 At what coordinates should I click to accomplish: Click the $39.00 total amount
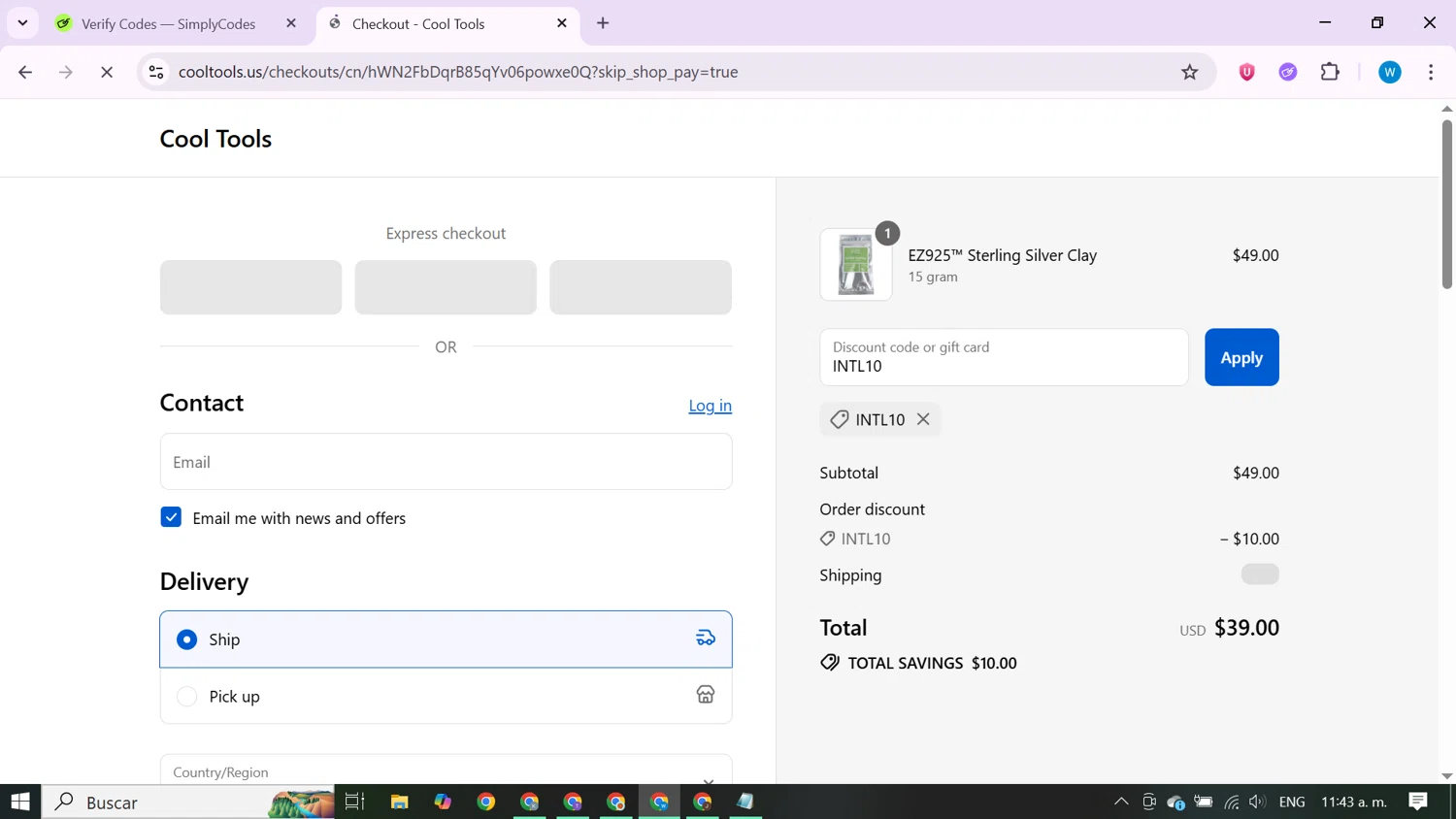coord(1246,628)
